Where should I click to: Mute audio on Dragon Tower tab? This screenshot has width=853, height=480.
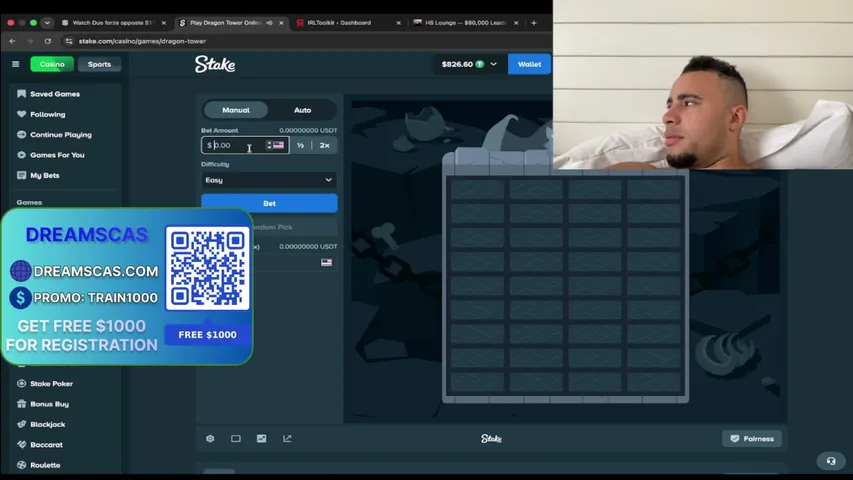(x=269, y=23)
